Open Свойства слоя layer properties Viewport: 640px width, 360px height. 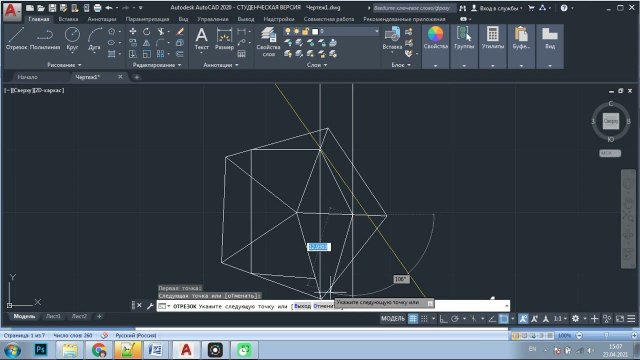click(x=268, y=42)
